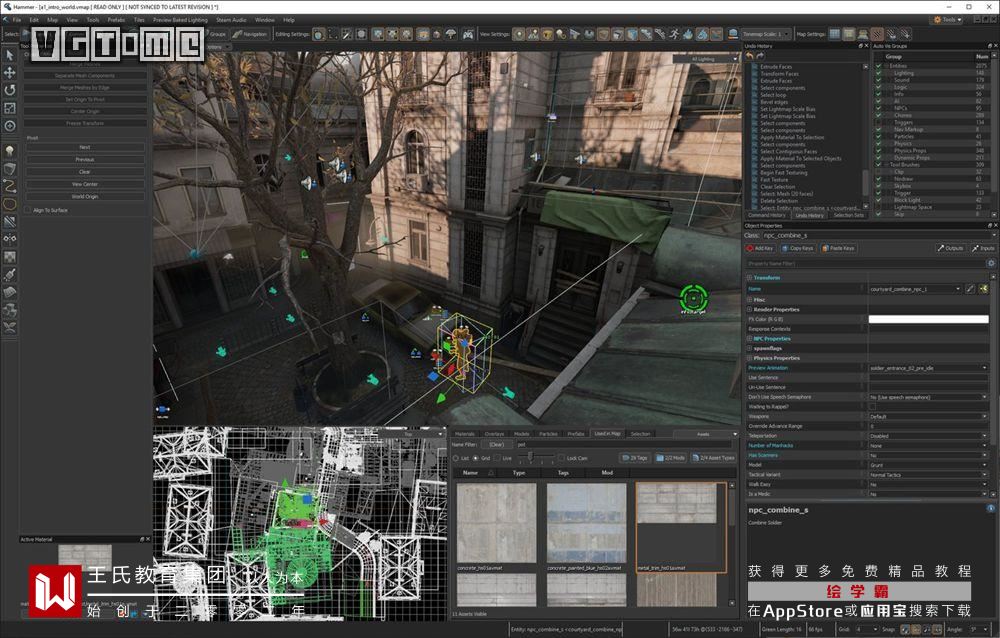Click the Copy Keys button
The height and width of the screenshot is (638, 1000).
point(798,248)
